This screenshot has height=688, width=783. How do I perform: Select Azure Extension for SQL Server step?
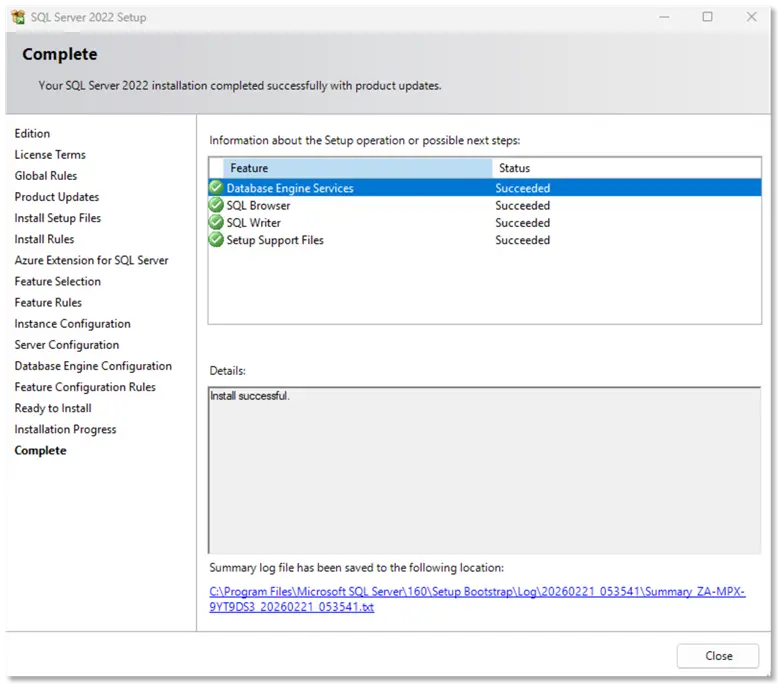[x=91, y=260]
